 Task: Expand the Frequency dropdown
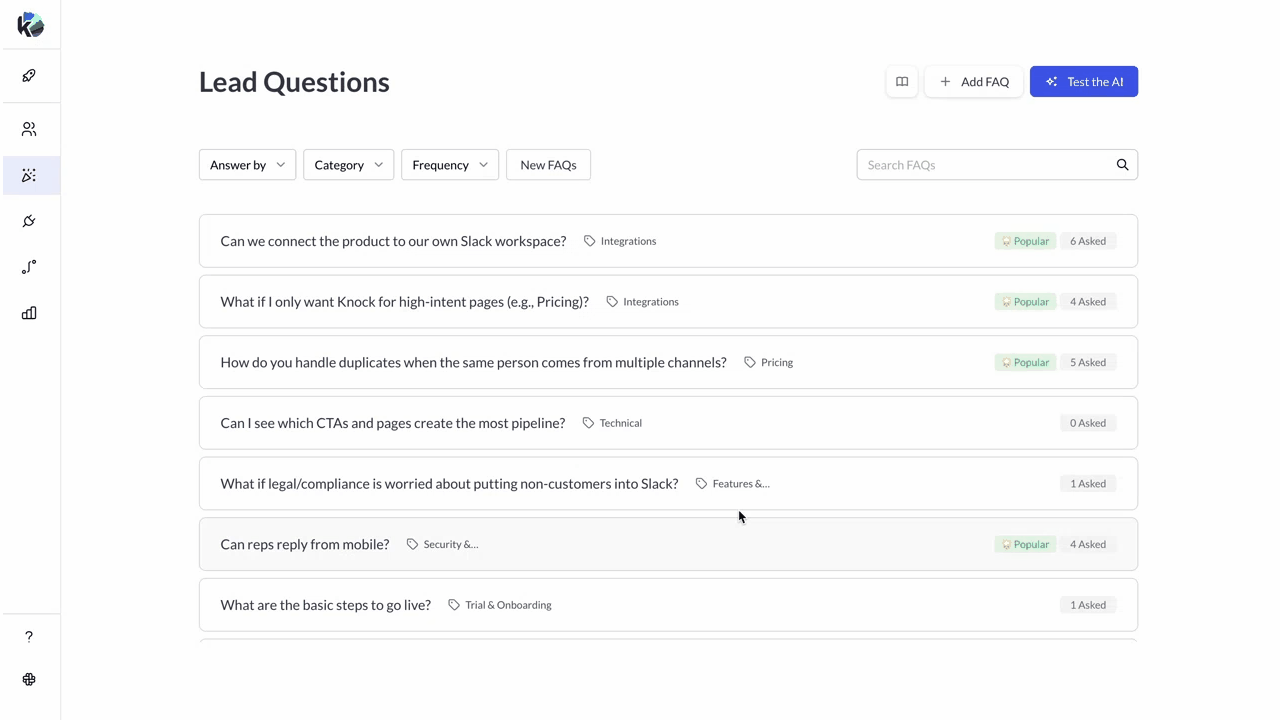449,165
